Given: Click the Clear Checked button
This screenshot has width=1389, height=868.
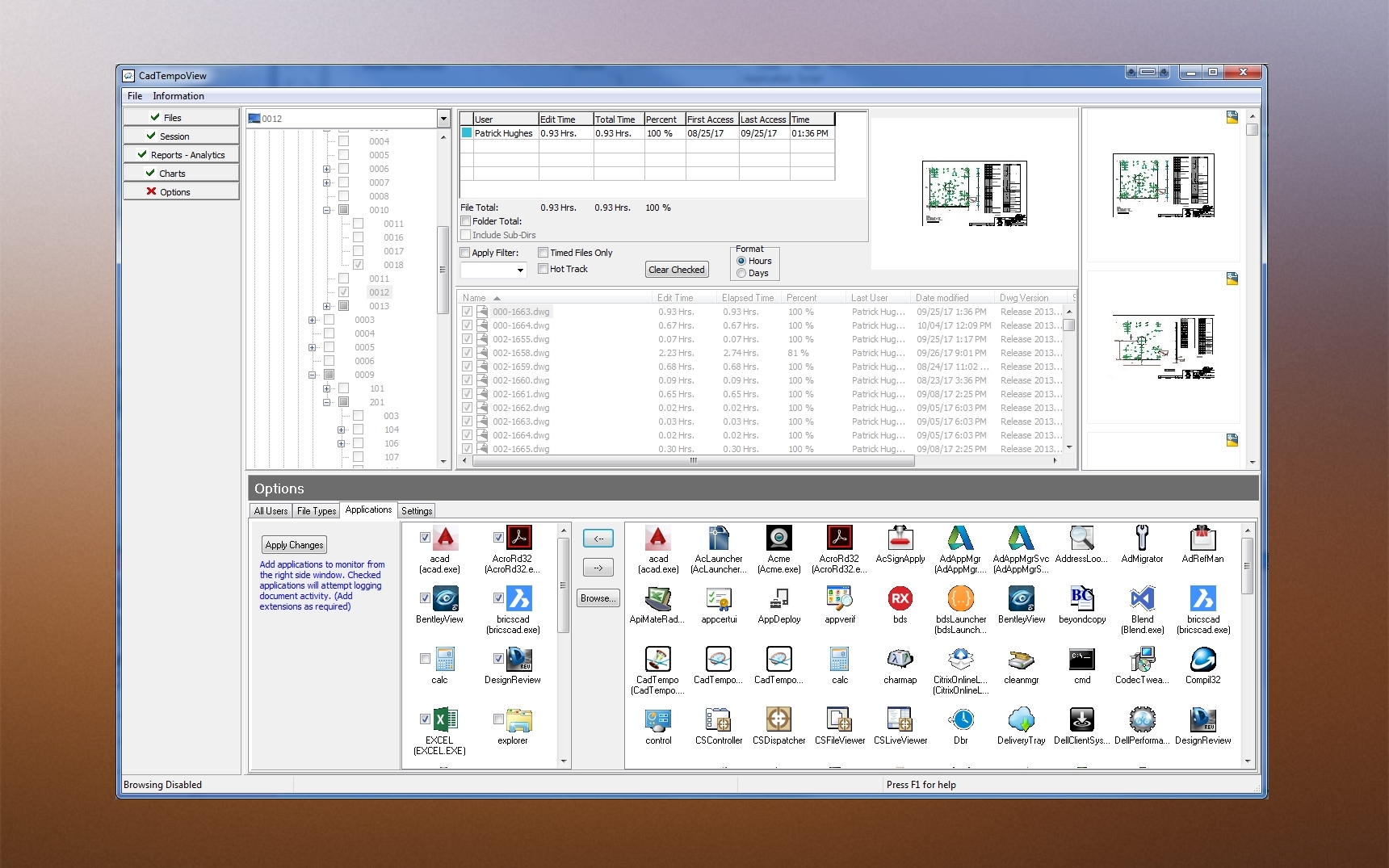Looking at the screenshot, I should click(x=677, y=270).
